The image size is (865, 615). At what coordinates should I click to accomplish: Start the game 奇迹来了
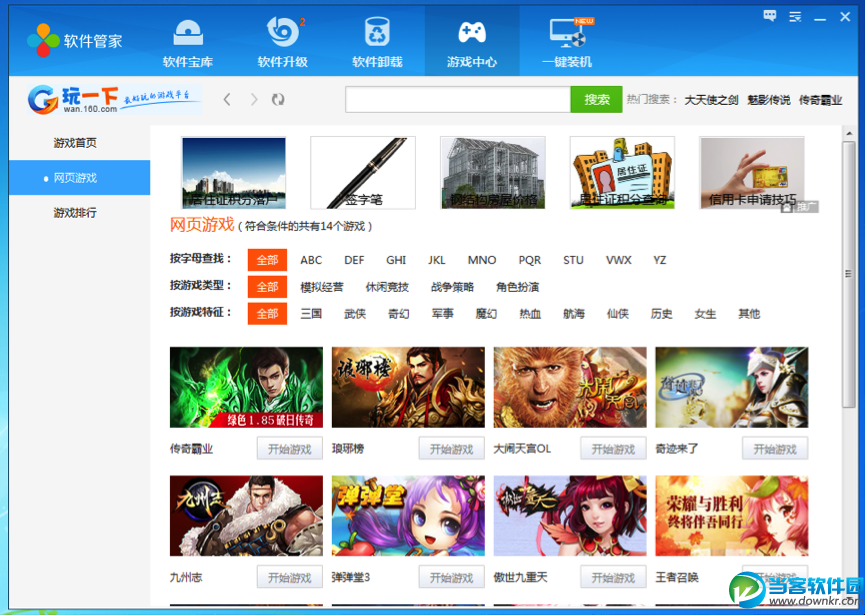(775, 449)
